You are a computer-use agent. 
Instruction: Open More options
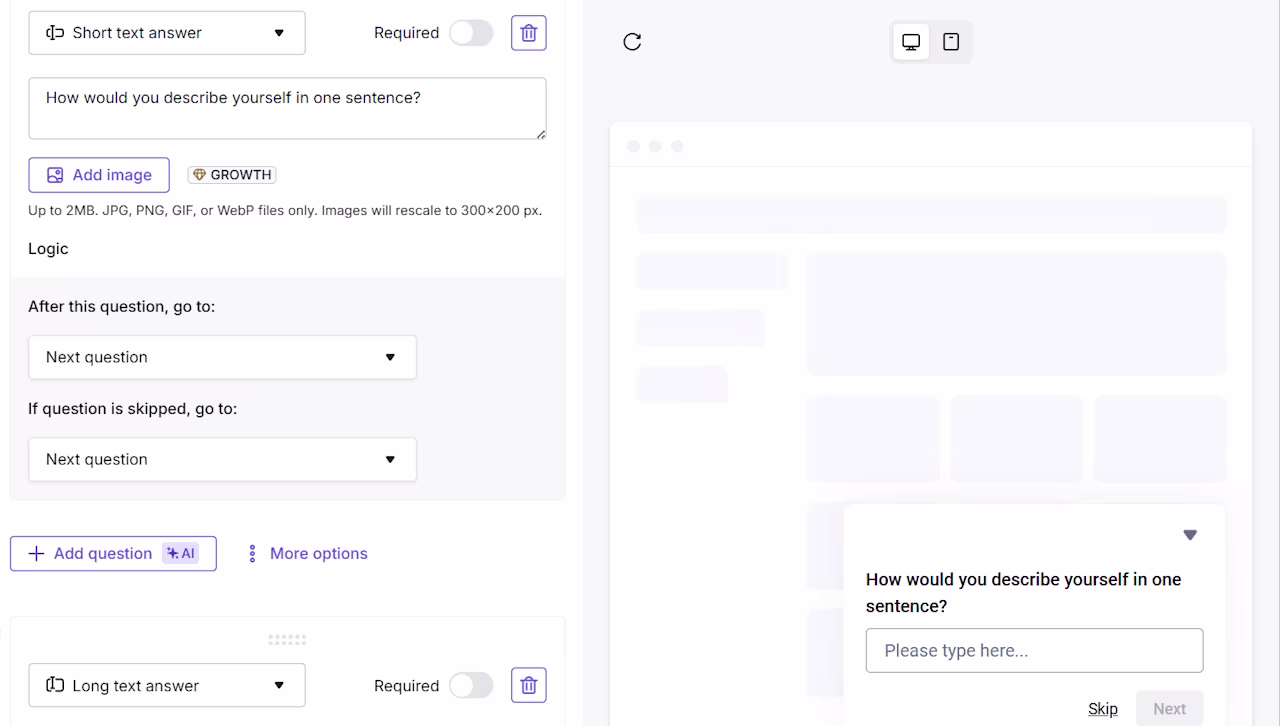click(307, 553)
